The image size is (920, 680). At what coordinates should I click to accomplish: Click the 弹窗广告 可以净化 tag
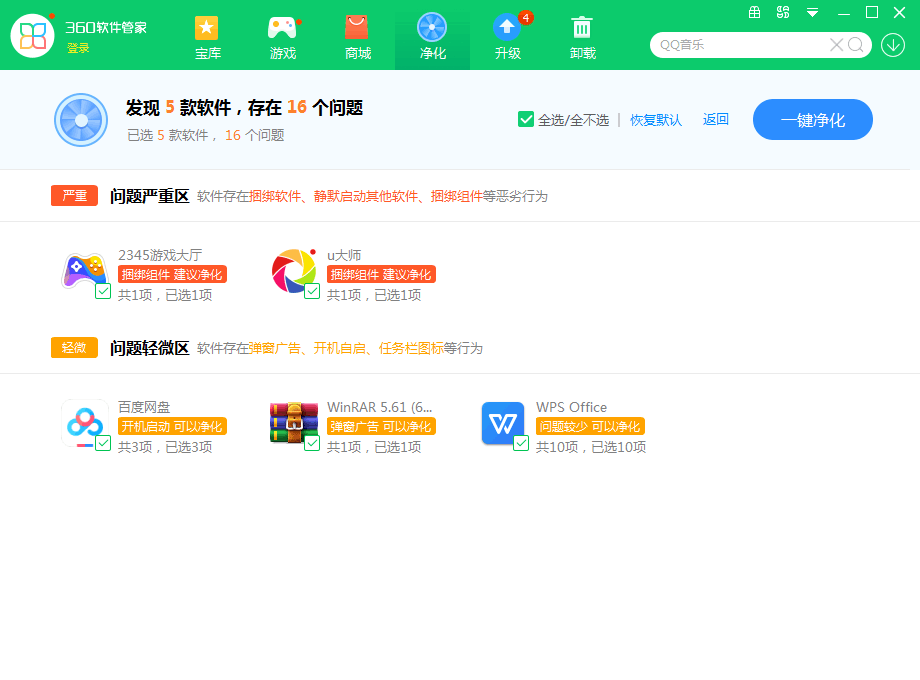click(381, 427)
